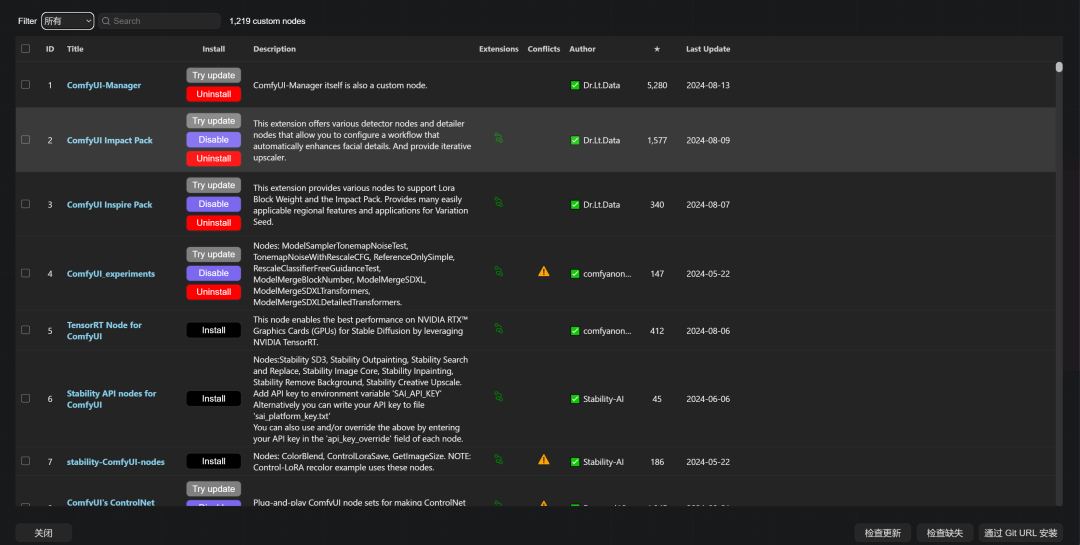This screenshot has height=545, width=1080.
Task: Sort by the star column header
Action: (656, 49)
